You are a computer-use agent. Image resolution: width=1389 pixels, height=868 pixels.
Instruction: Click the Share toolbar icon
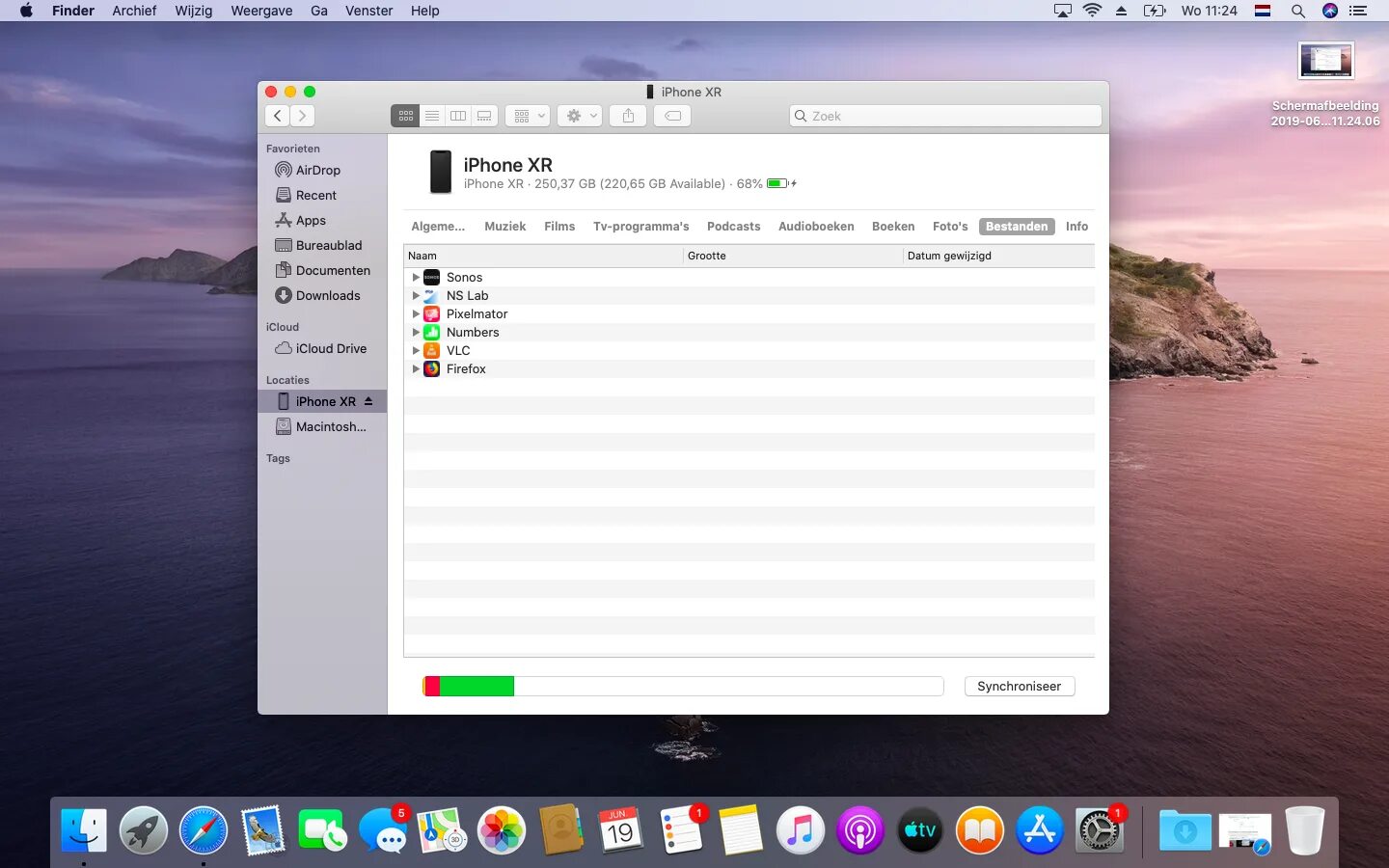pyautogui.click(x=628, y=116)
